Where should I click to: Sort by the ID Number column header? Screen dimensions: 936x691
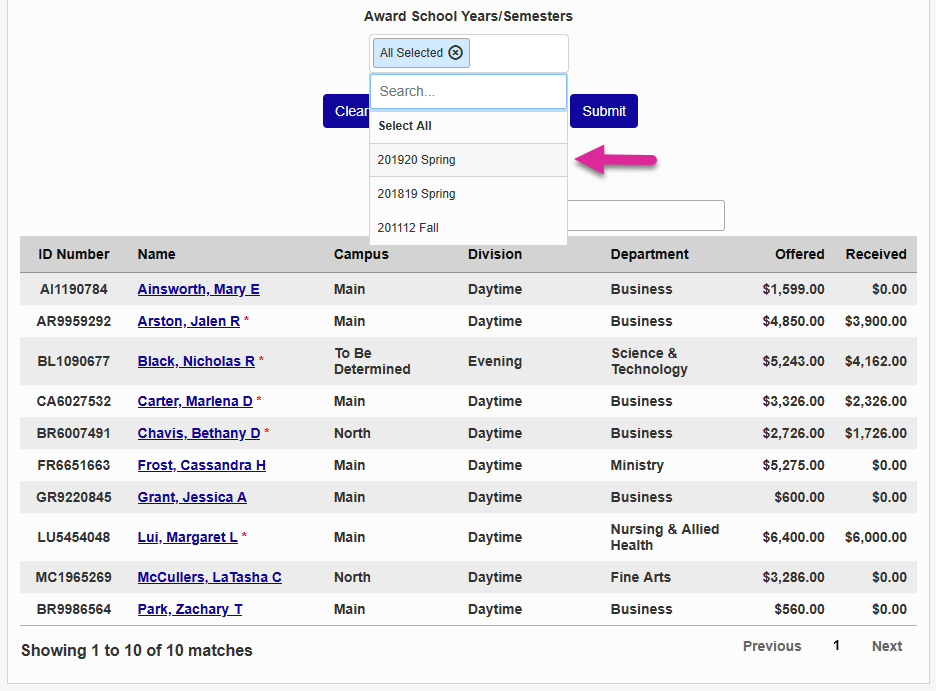click(74, 254)
